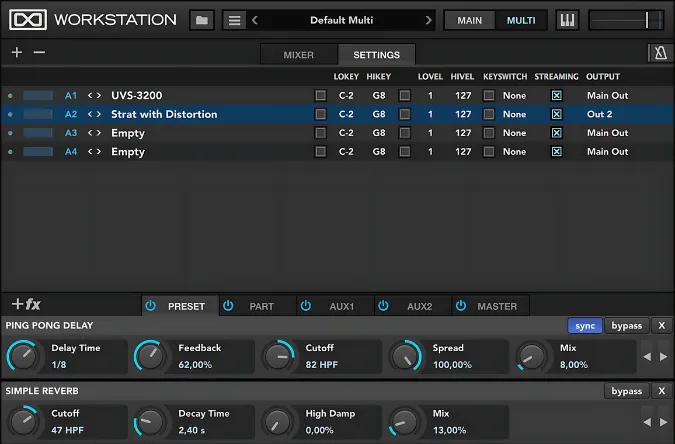675x444 pixels.
Task: Move Ping Pong Delay right arrow
Action: point(663,357)
